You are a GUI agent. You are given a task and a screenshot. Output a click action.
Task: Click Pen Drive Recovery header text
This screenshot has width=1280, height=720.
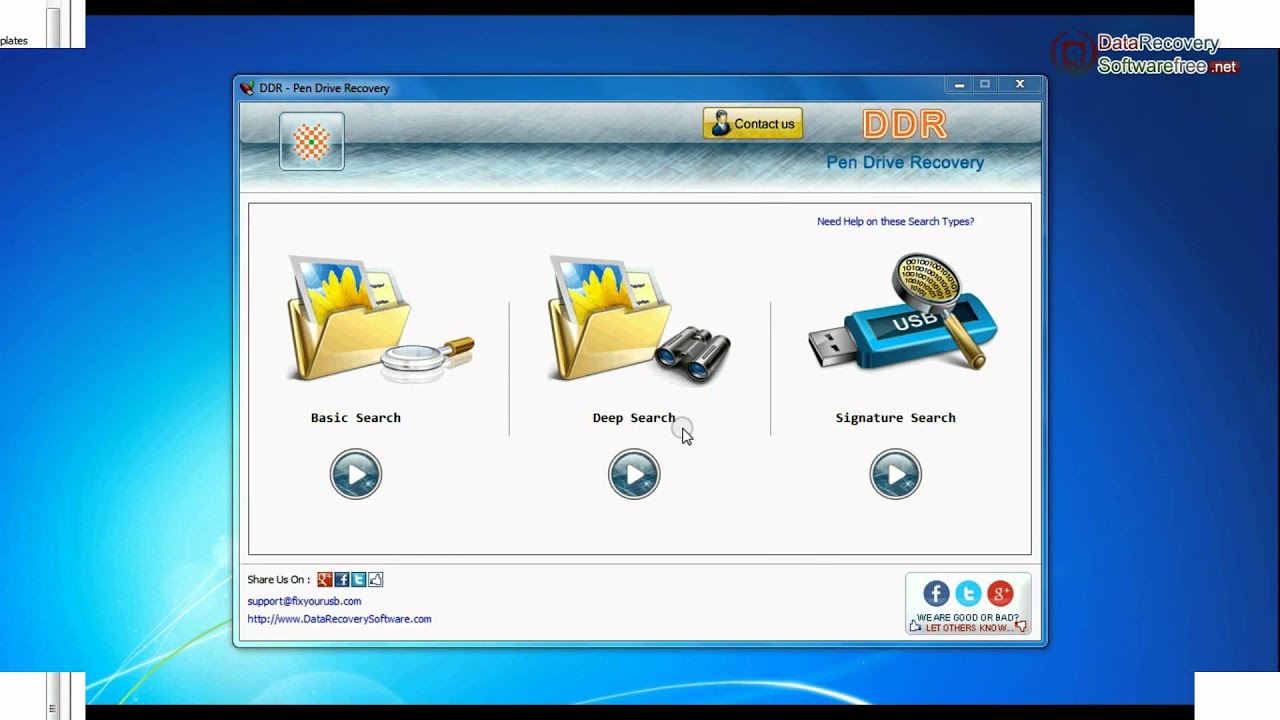905,163
